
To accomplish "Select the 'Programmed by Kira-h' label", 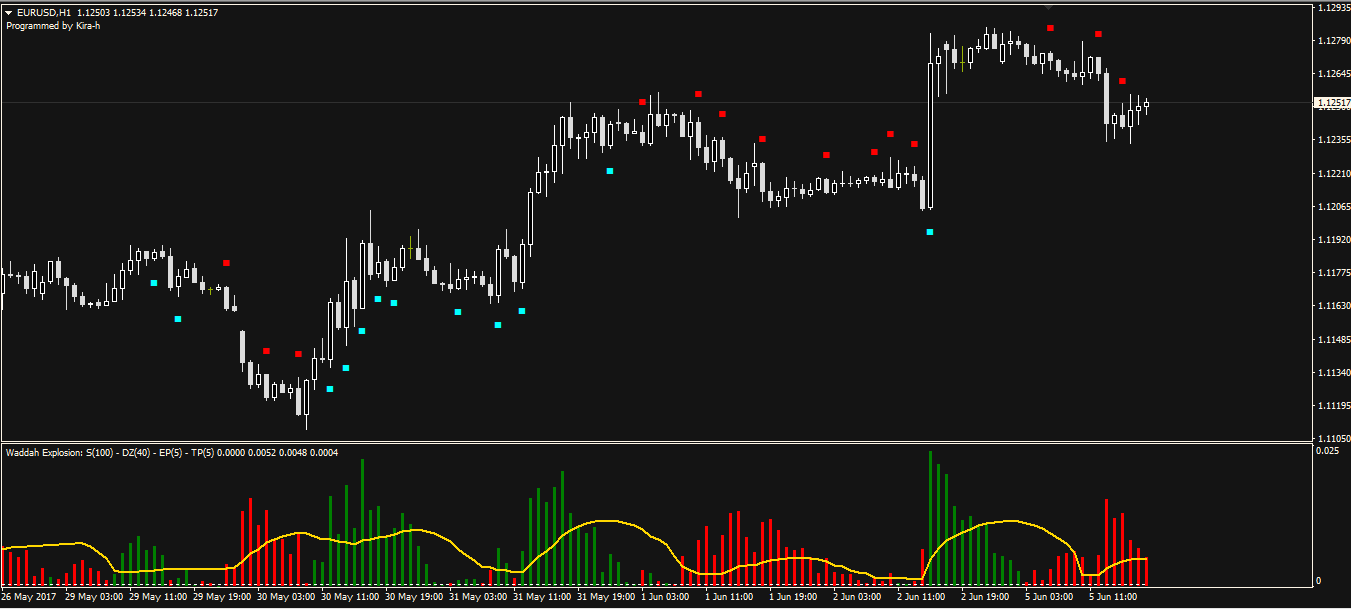I will point(53,26).
